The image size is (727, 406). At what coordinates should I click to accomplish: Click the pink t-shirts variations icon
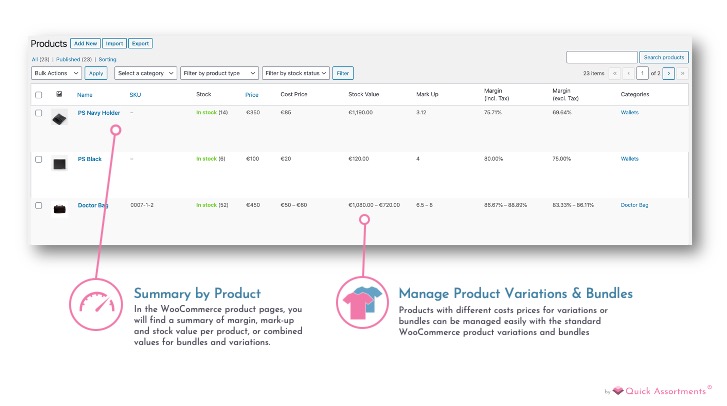tap(363, 303)
